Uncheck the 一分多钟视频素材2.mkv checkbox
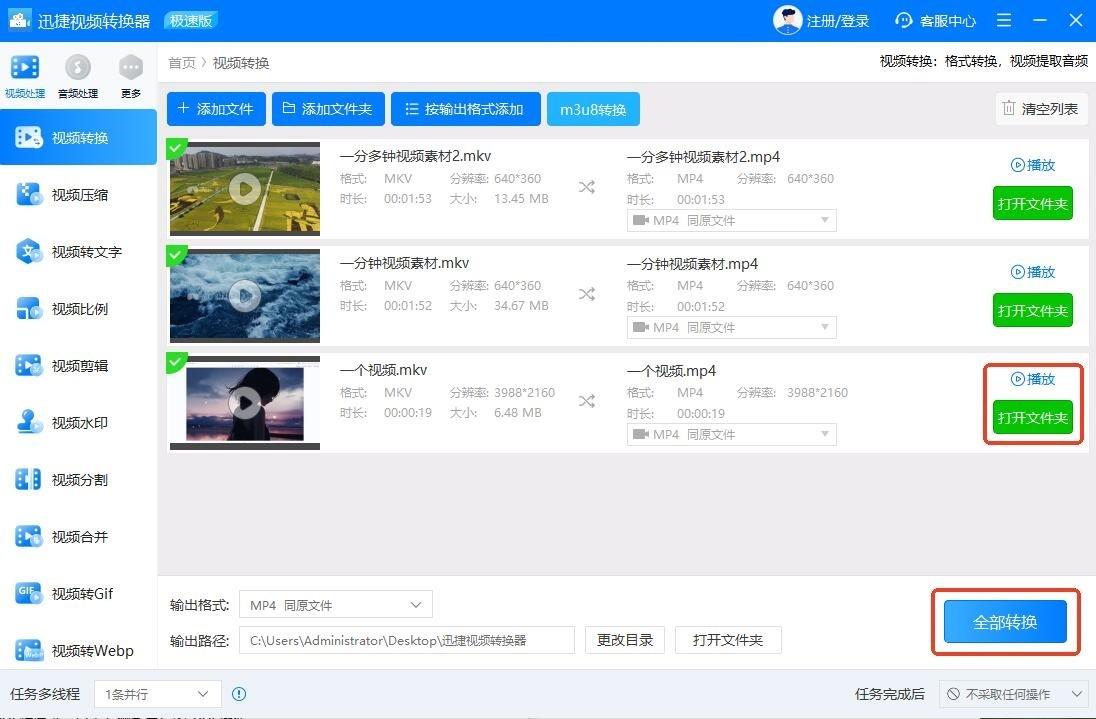This screenshot has height=719, width=1096. point(177,149)
